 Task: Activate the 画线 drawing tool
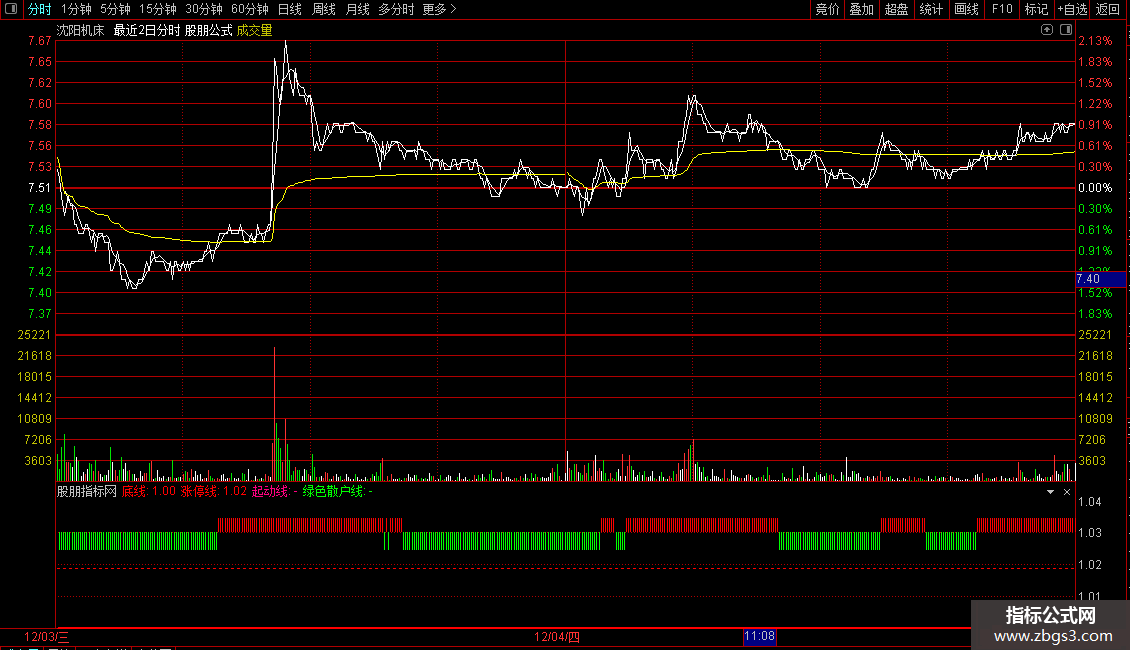[x=966, y=9]
